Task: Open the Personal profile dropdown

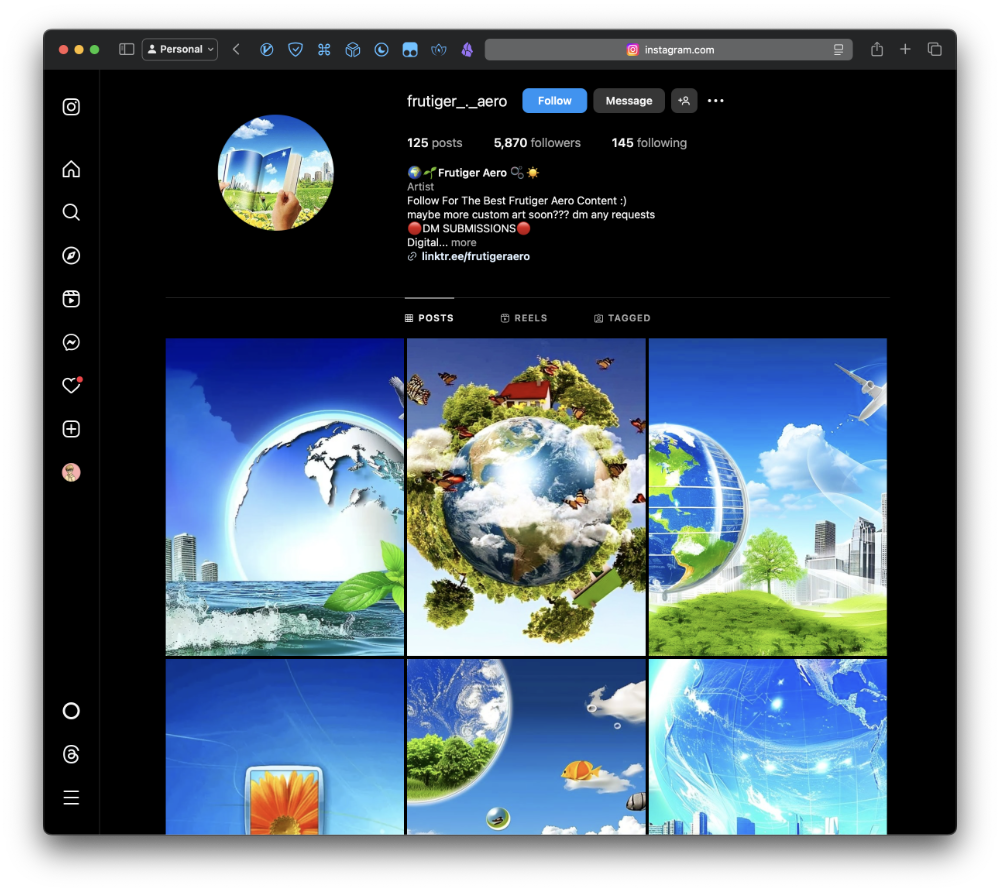Action: (180, 49)
